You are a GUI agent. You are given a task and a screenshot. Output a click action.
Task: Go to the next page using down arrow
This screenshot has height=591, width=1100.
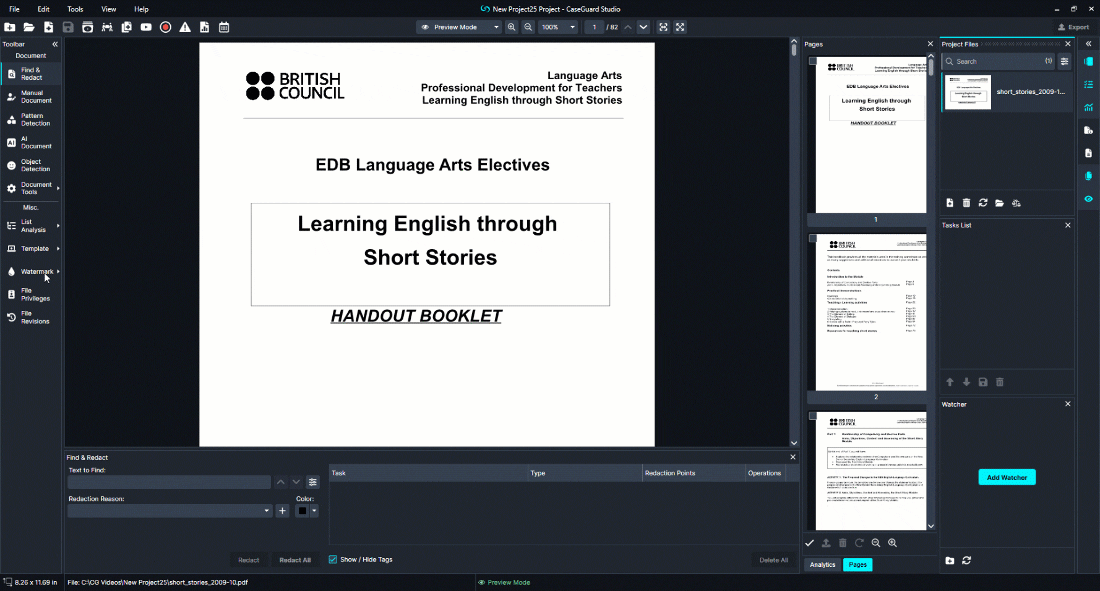[x=643, y=27]
